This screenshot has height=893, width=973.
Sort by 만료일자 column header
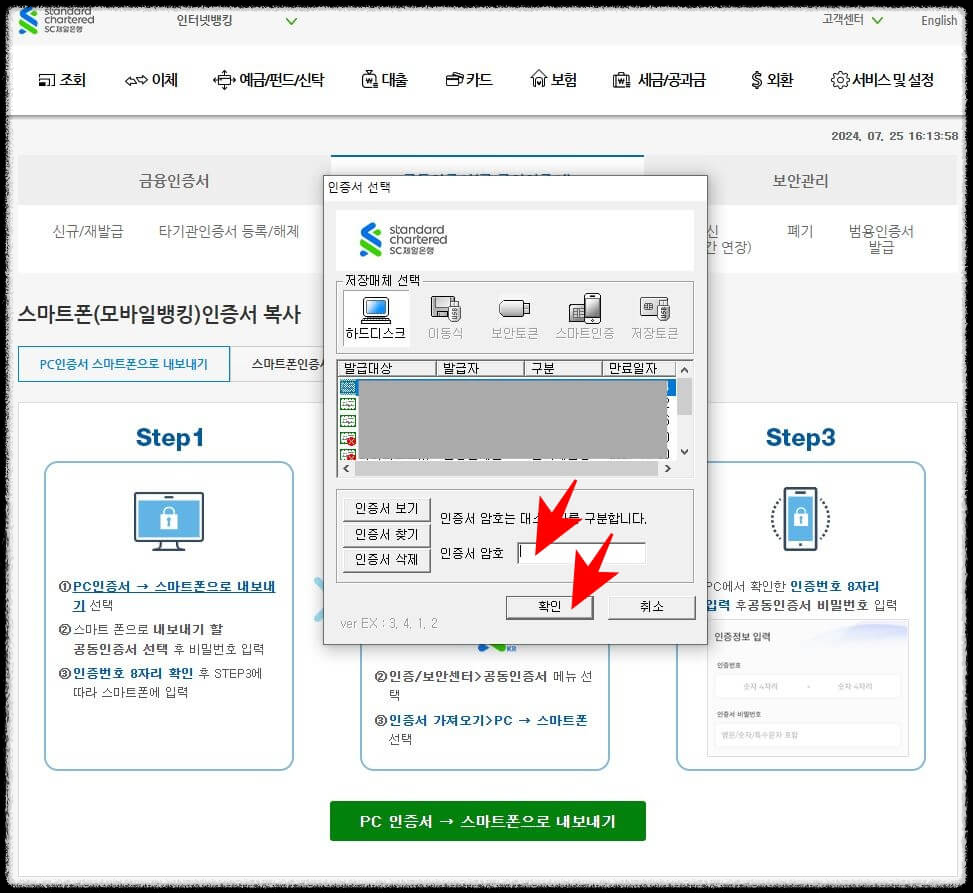click(639, 369)
